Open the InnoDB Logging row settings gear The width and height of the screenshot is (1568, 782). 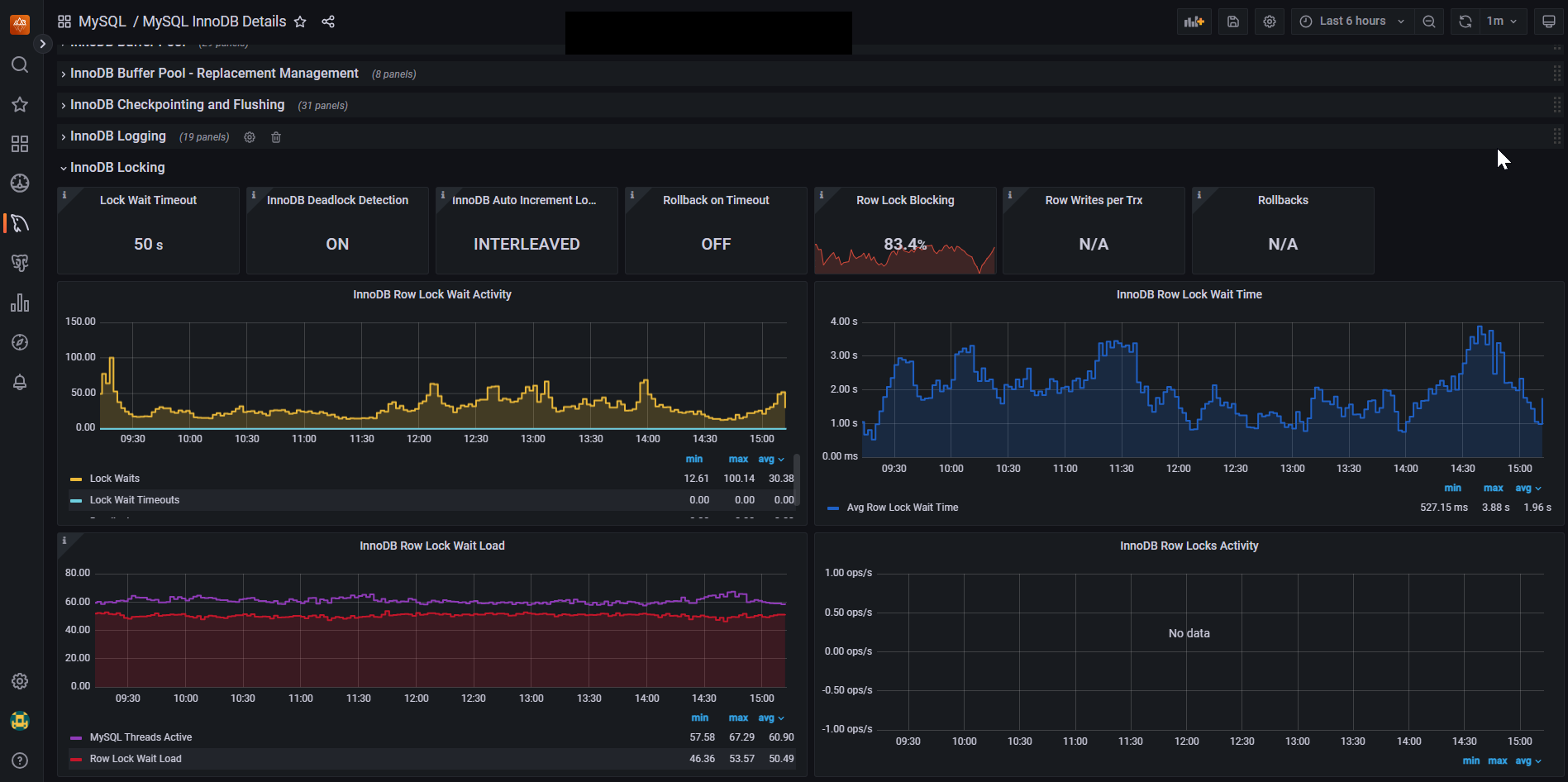tap(250, 137)
